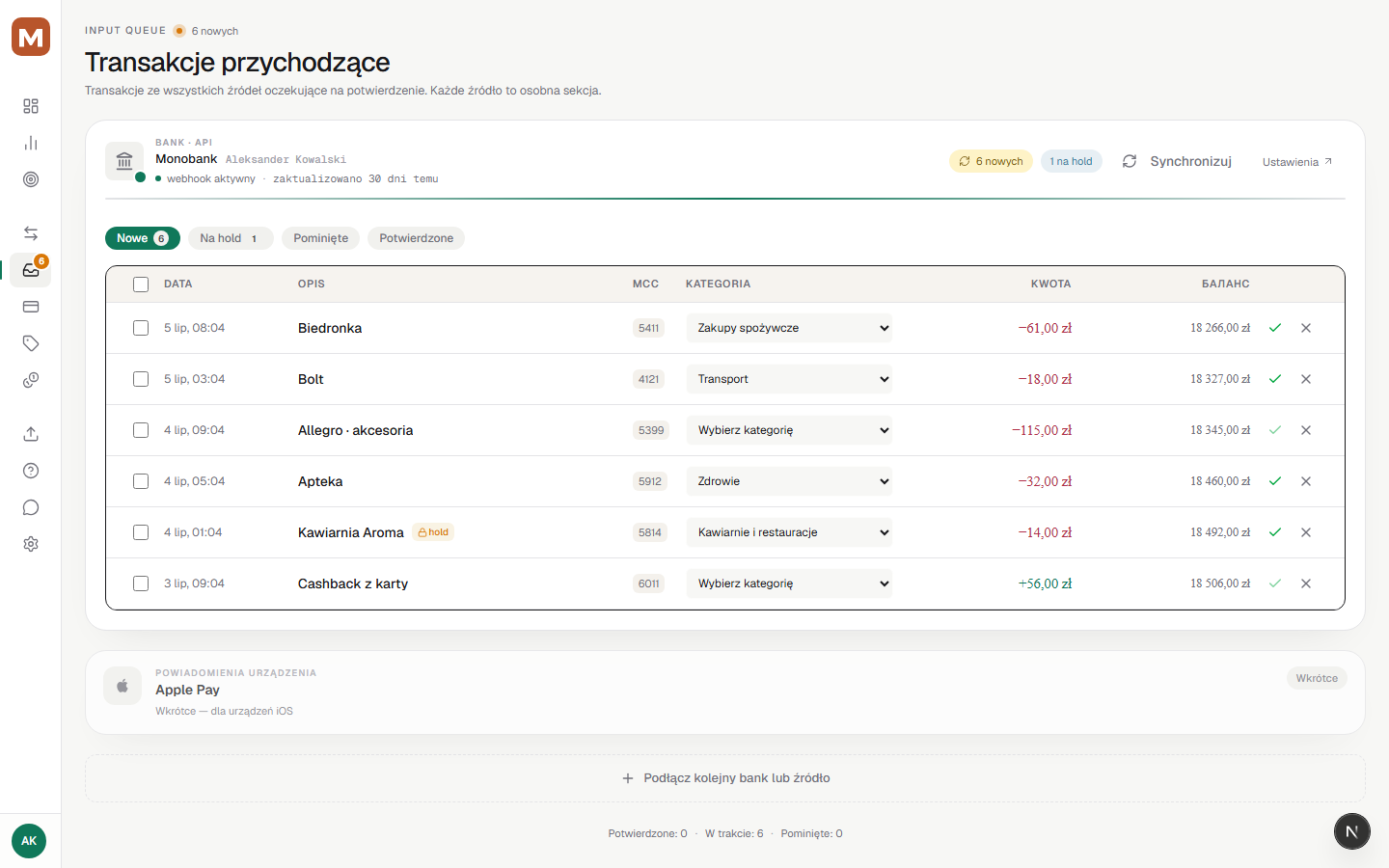1389x868 pixels.
Task: Open the Kawiarnie i restauracje category dropdown
Action: pos(789,532)
